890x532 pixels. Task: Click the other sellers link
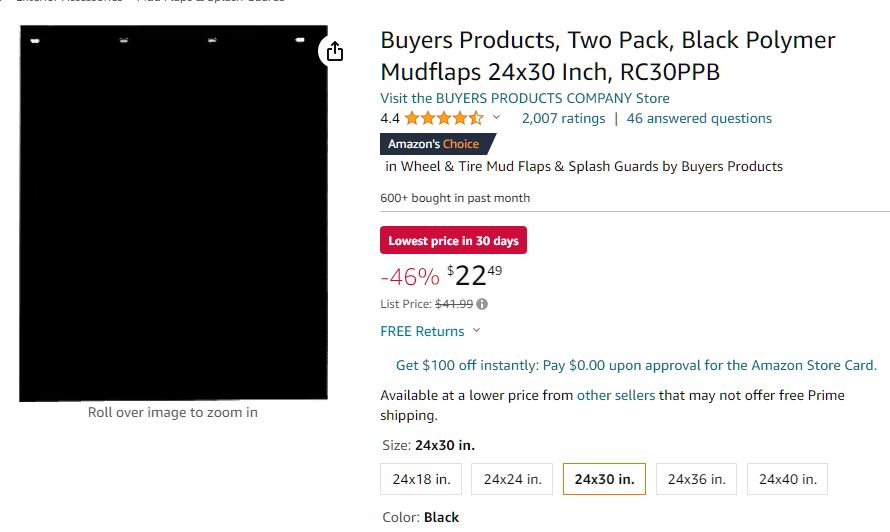pos(616,395)
